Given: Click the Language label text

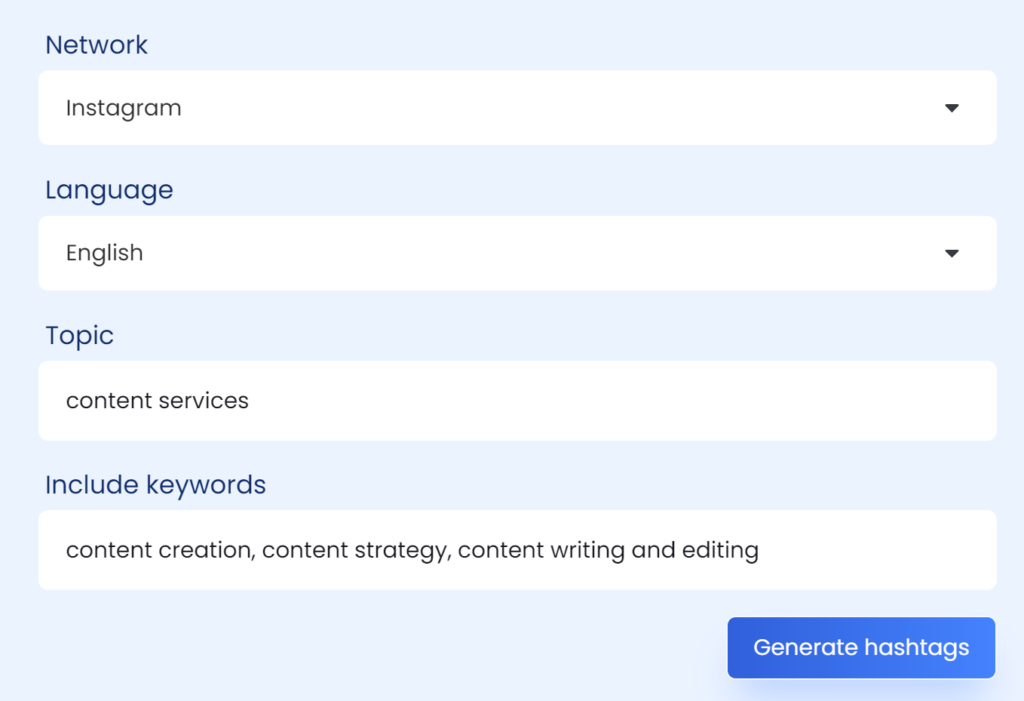Looking at the screenshot, I should 109,190.
